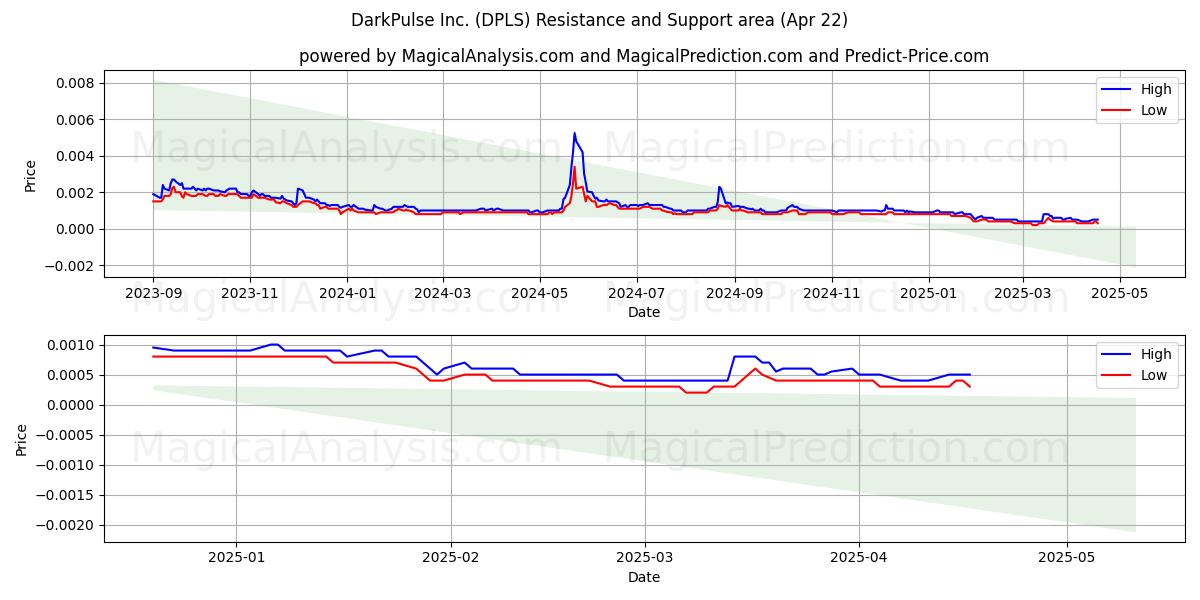The image size is (1200, 600).
Task: Click the '0.004' y-axis label
Action: tap(76, 156)
